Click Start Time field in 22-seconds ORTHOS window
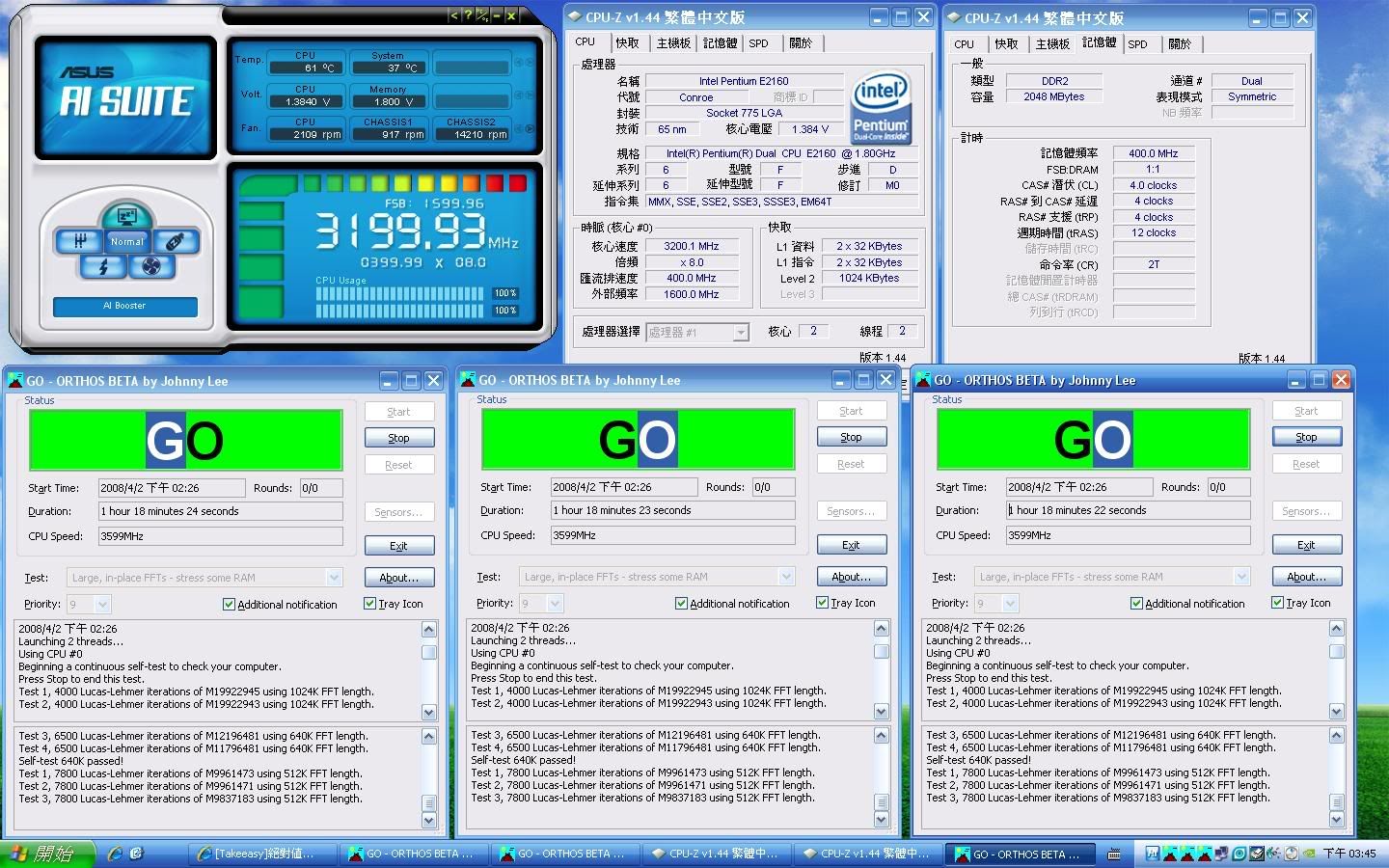This screenshot has height=868, width=1389. click(1079, 487)
